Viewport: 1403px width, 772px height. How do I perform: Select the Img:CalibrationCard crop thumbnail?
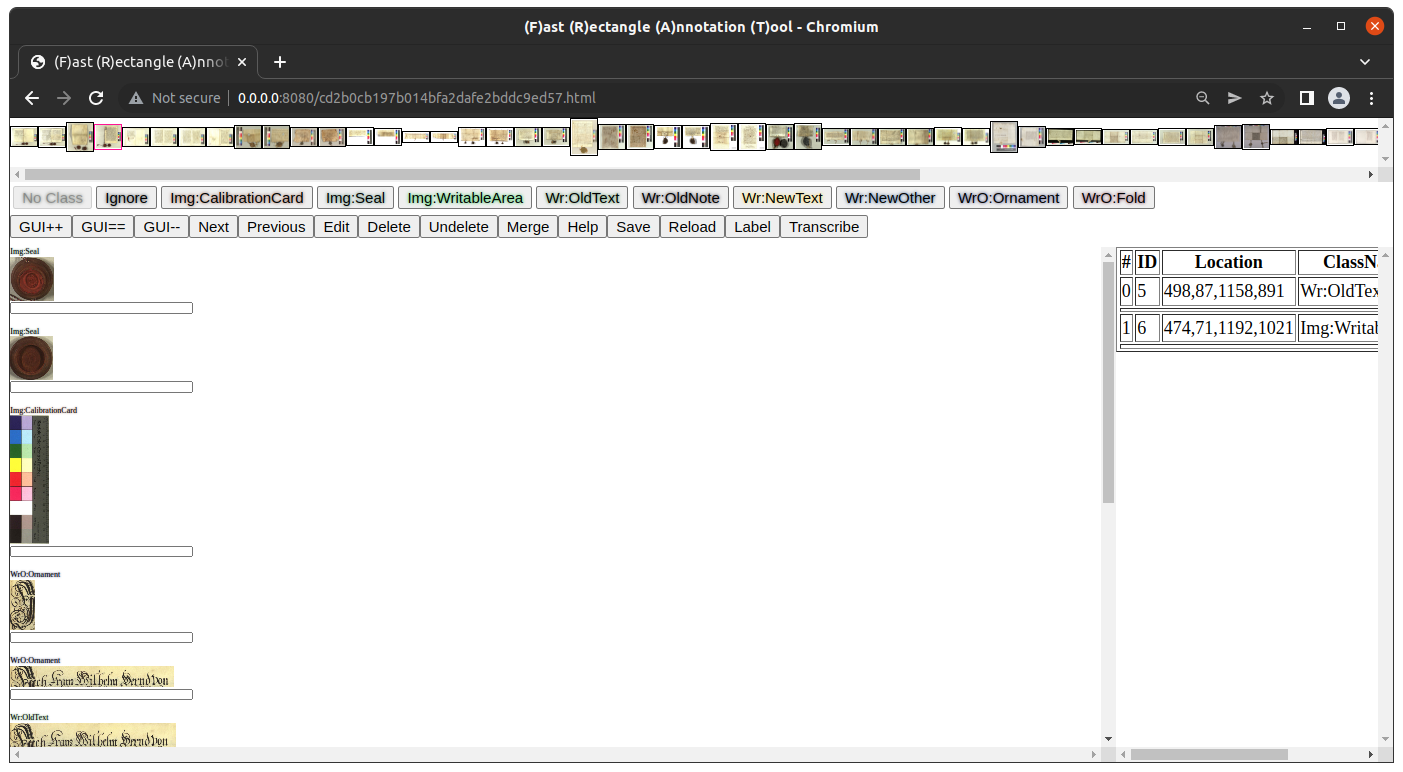coord(29,480)
